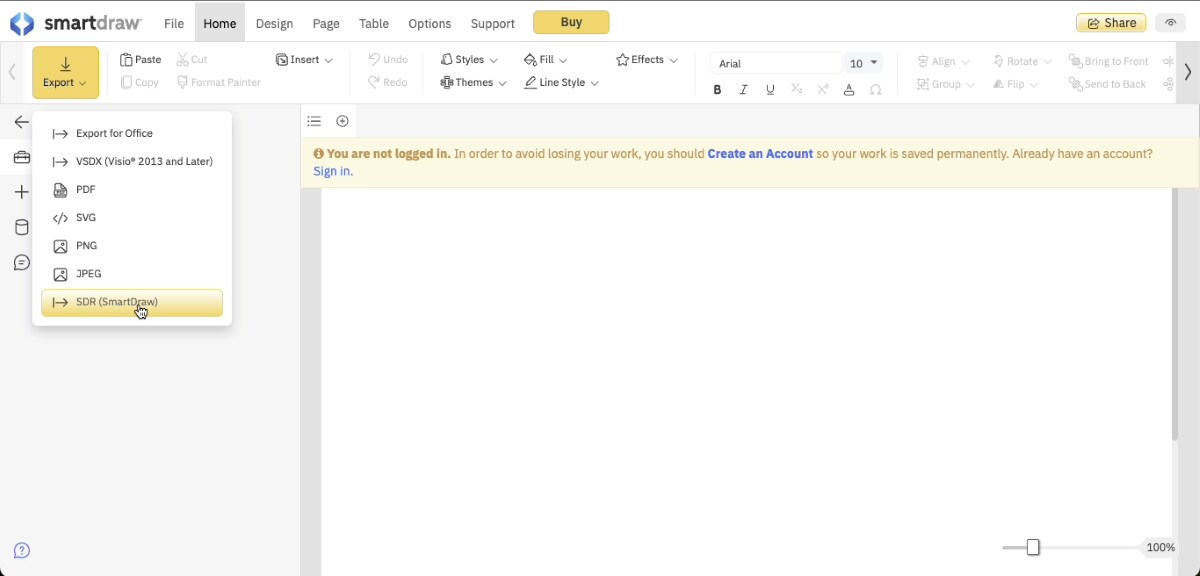Expand the Line Style dropdown
Image resolution: width=1200 pixels, height=576 pixels.
(561, 83)
